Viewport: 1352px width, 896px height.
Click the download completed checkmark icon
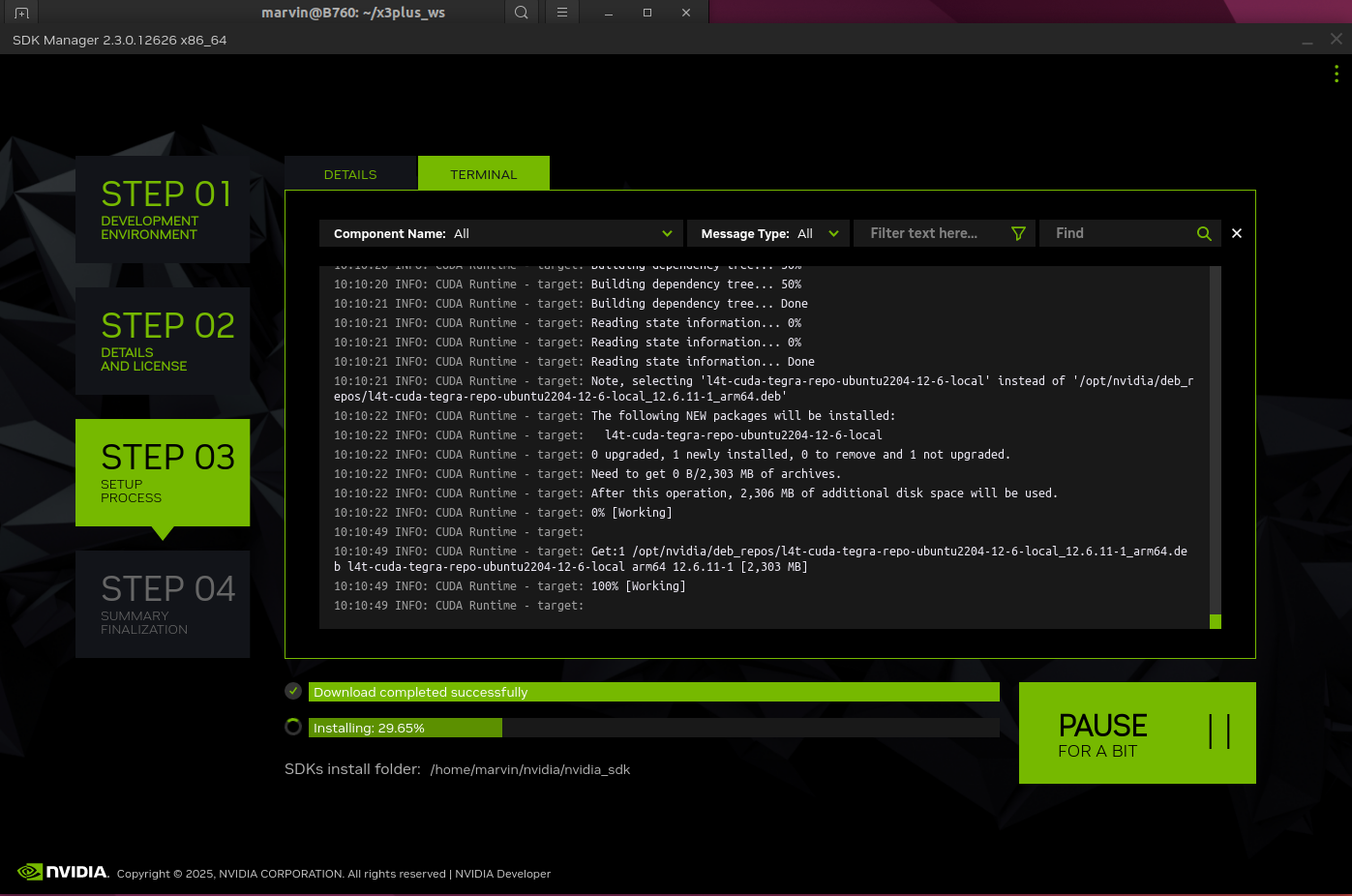click(x=293, y=691)
